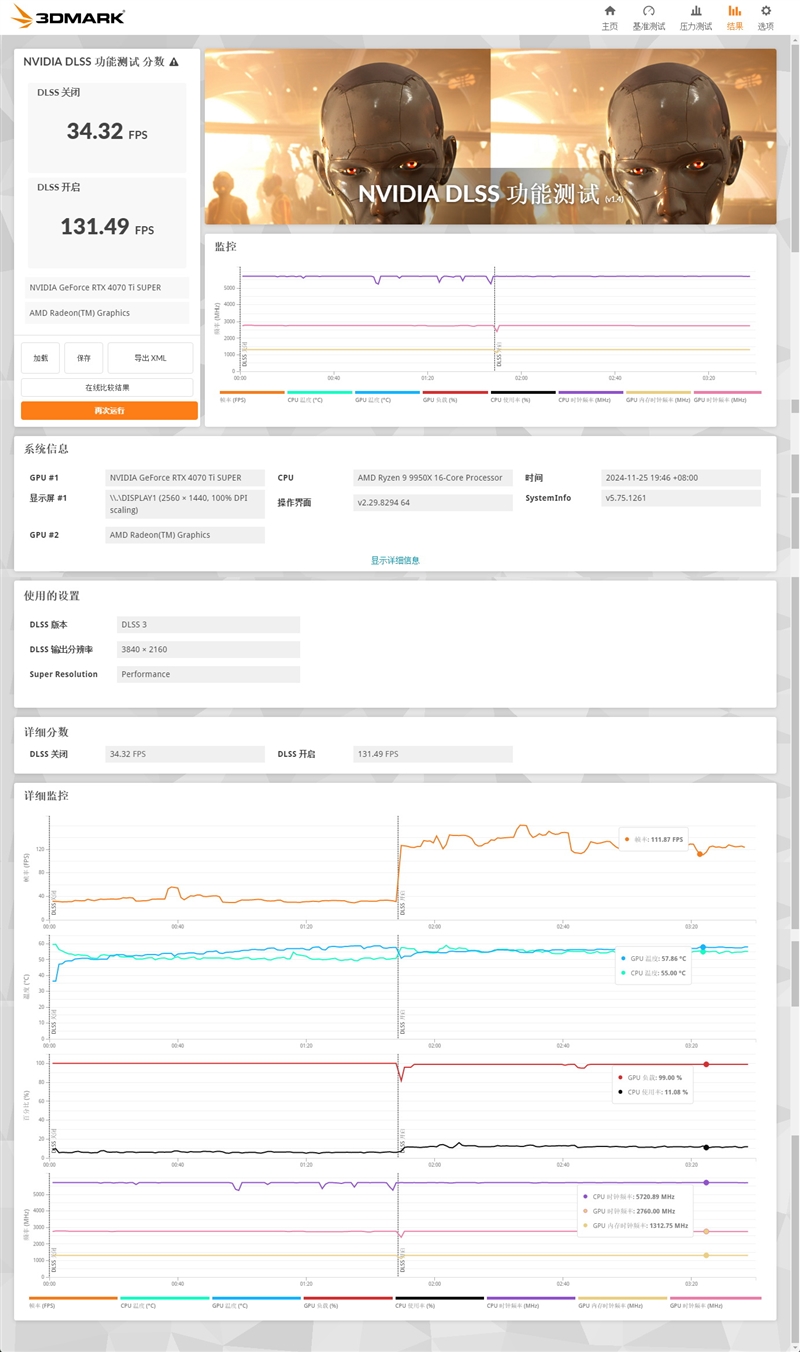Open the DLSS 输出分辨率 selector showing 3840 × 2160
The image size is (800, 1352).
[x=207, y=649]
